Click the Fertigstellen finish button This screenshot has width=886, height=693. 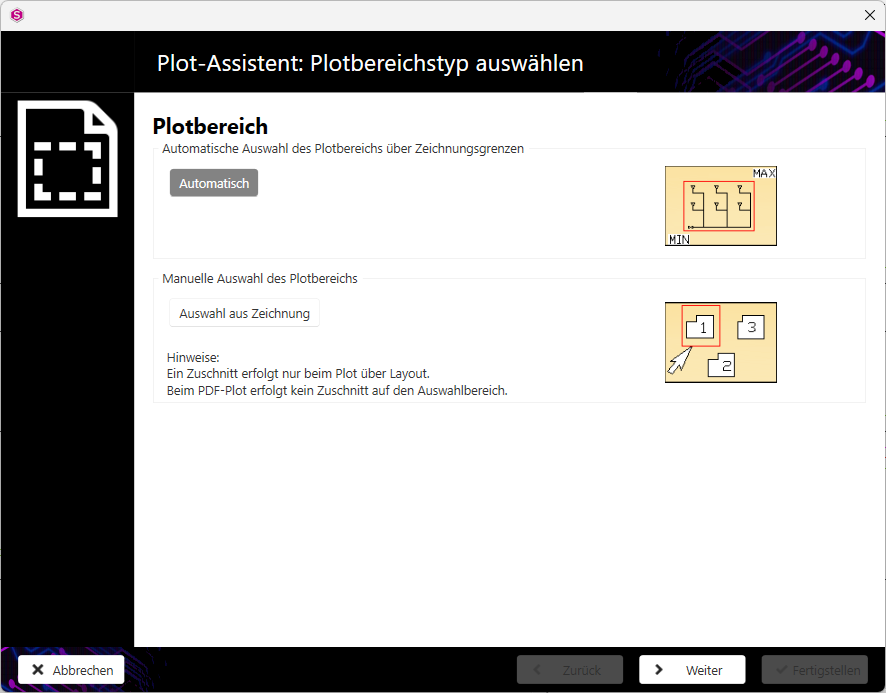pyautogui.click(x=815, y=670)
